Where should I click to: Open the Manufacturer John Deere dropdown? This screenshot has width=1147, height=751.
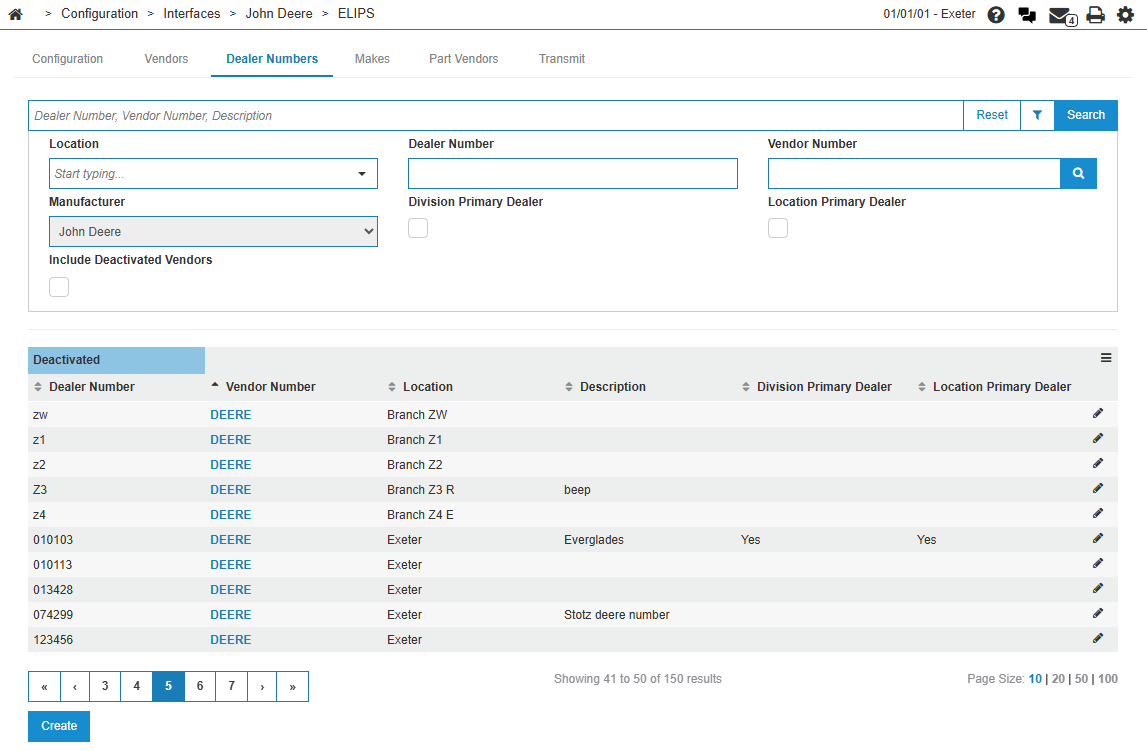click(213, 231)
